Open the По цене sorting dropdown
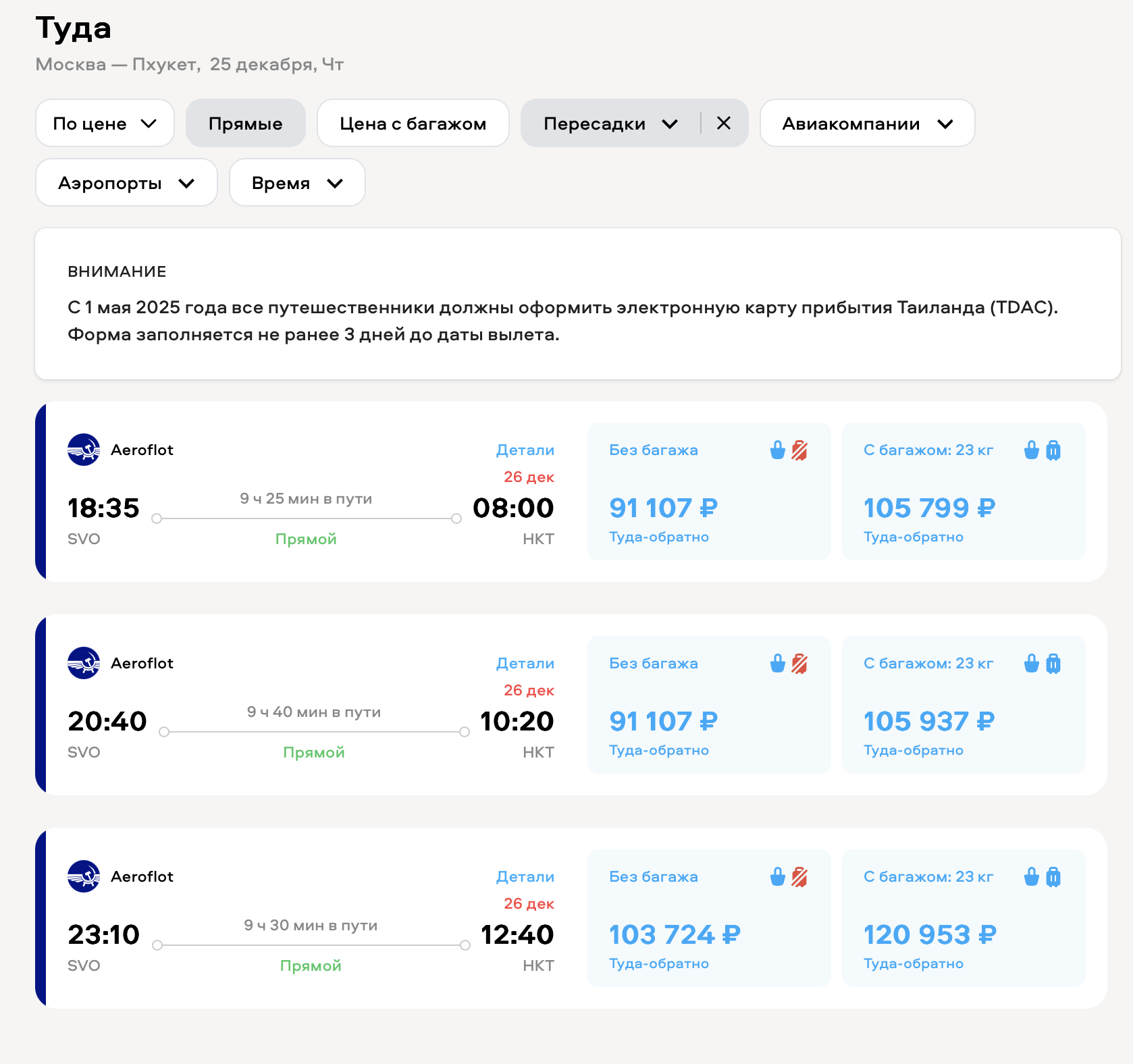Image resolution: width=1133 pixels, height=1064 pixels. [105, 124]
